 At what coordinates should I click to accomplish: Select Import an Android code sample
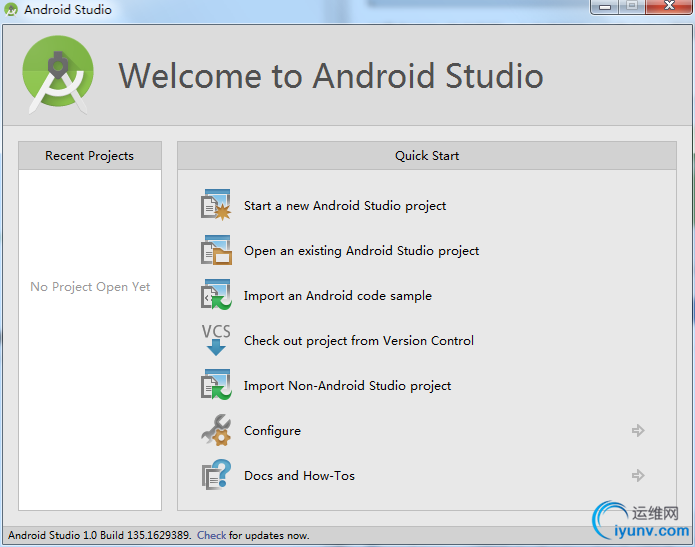click(338, 296)
